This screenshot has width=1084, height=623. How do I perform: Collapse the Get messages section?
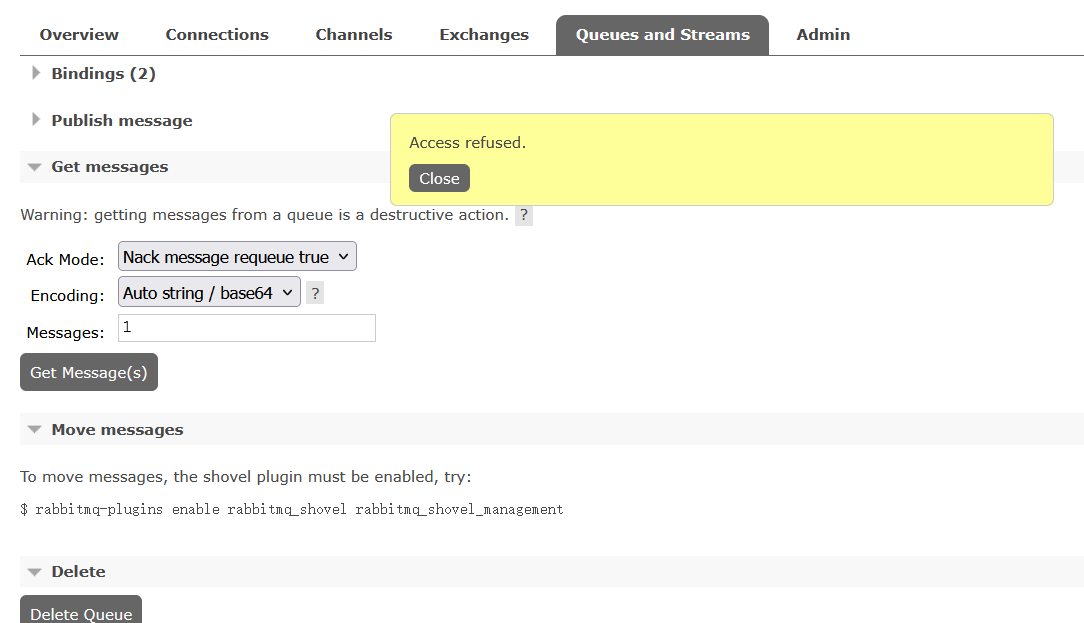tap(109, 167)
